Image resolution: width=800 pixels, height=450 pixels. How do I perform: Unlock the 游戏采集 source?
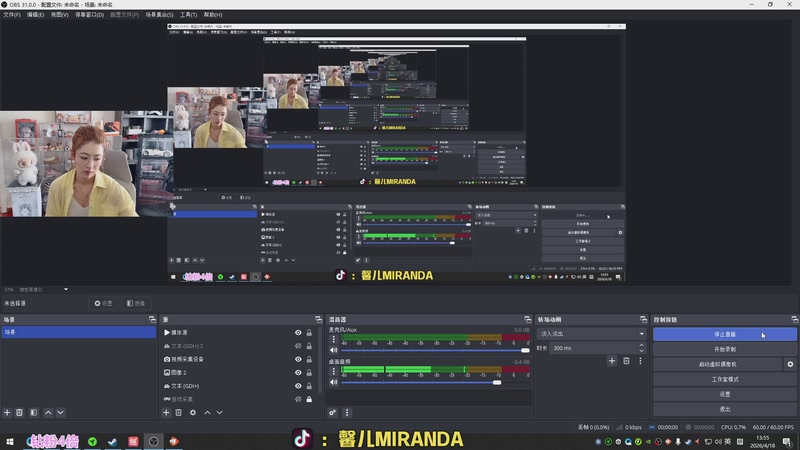click(x=309, y=399)
